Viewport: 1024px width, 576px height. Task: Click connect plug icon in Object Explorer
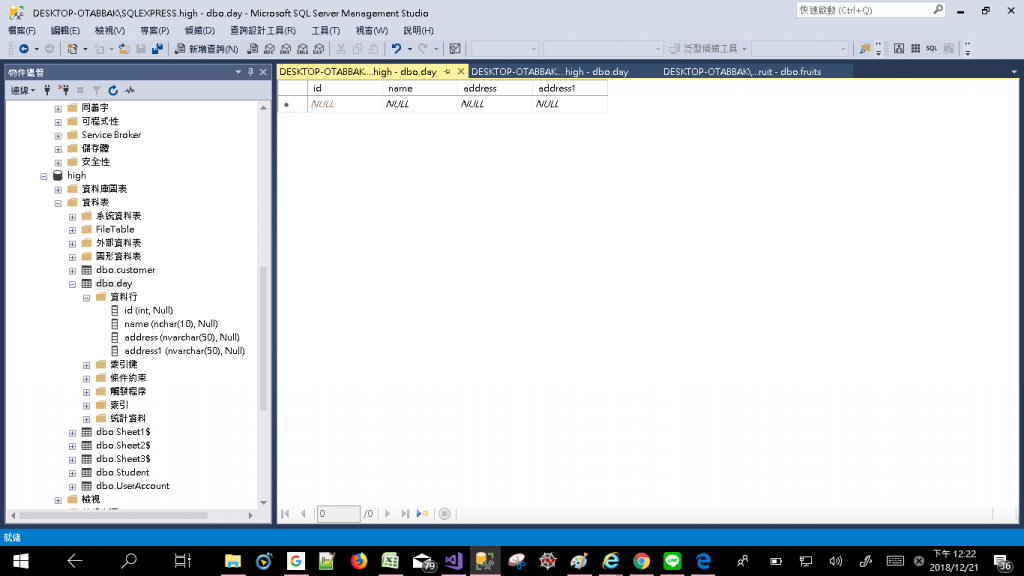47,90
